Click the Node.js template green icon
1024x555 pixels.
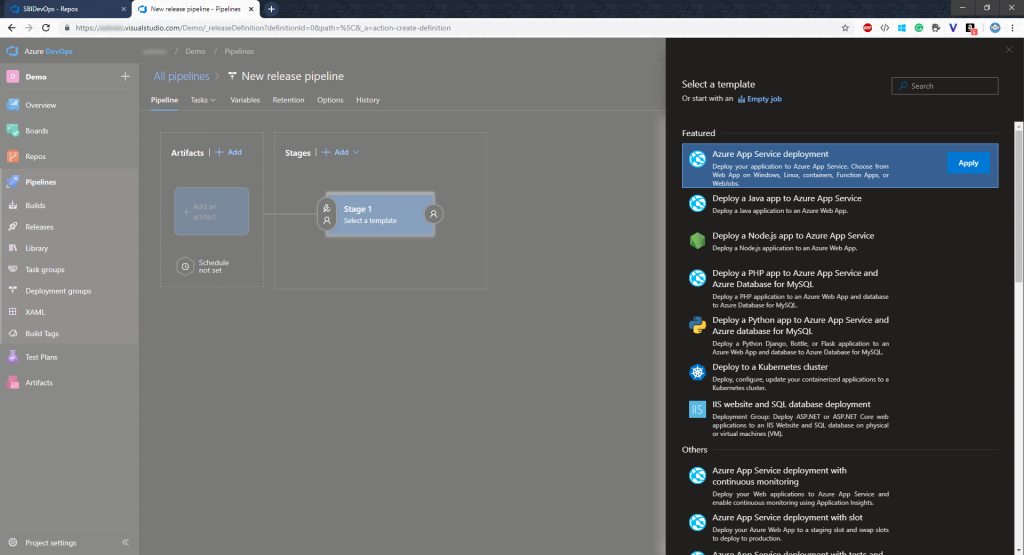coord(697,241)
